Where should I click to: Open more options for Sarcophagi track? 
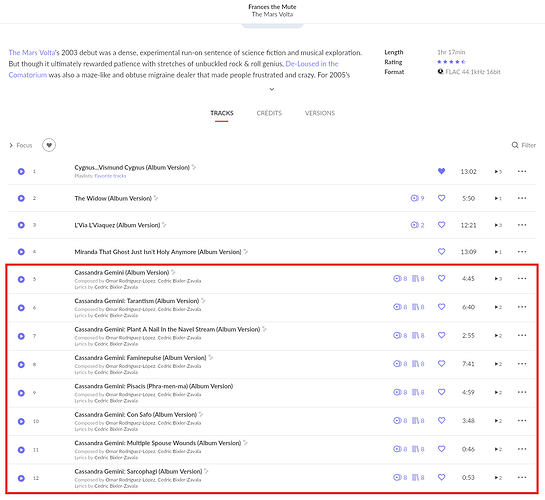click(522, 477)
